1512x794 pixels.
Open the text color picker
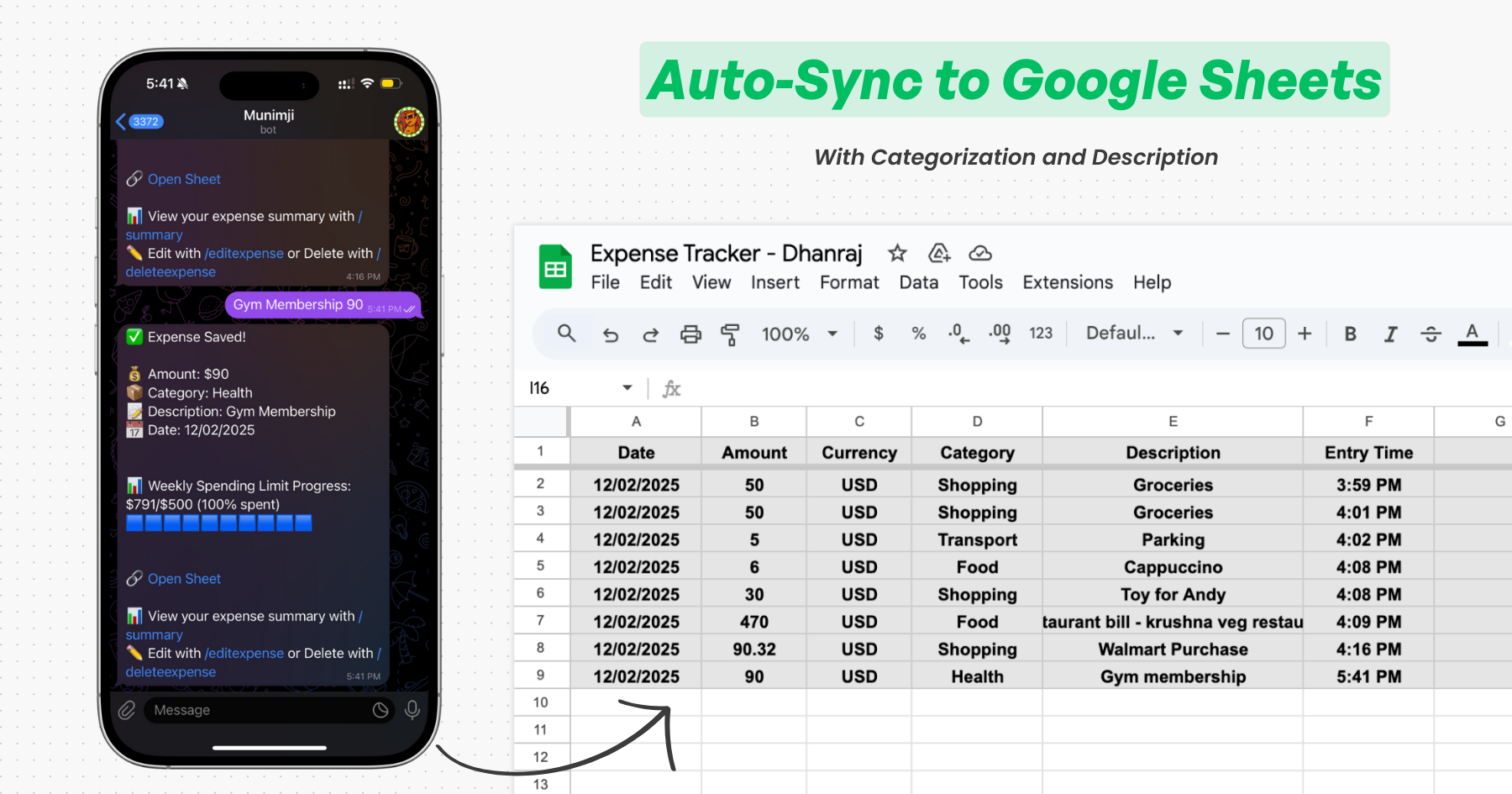pyautogui.click(x=1472, y=334)
